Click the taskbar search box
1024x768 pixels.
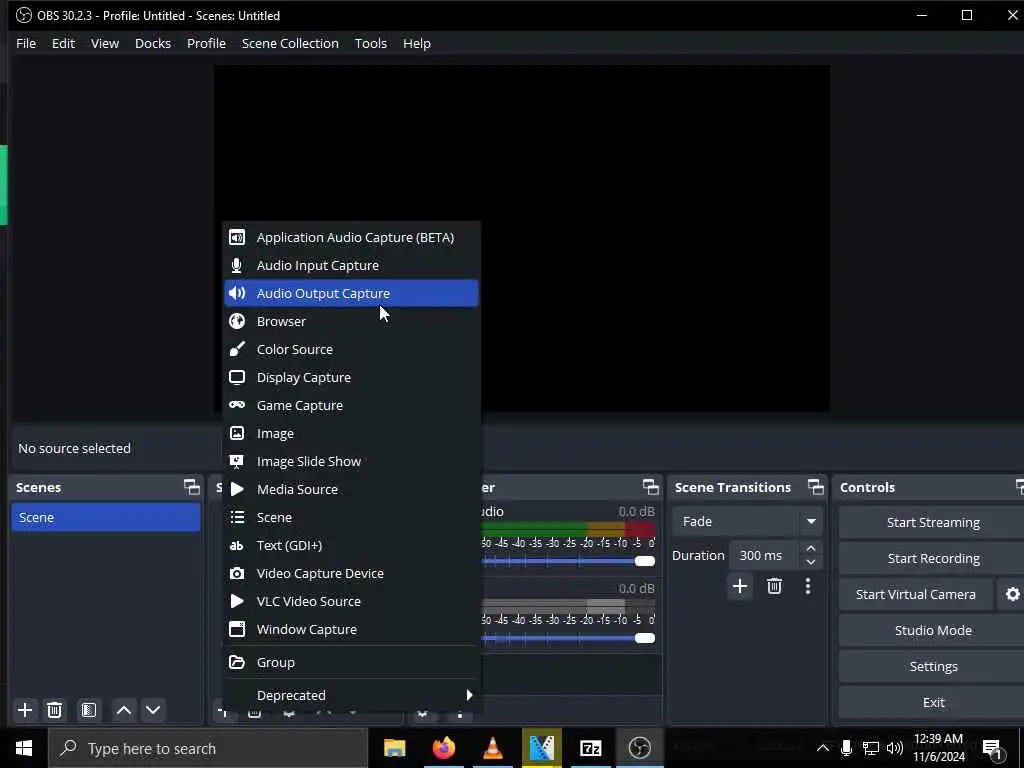(208, 748)
